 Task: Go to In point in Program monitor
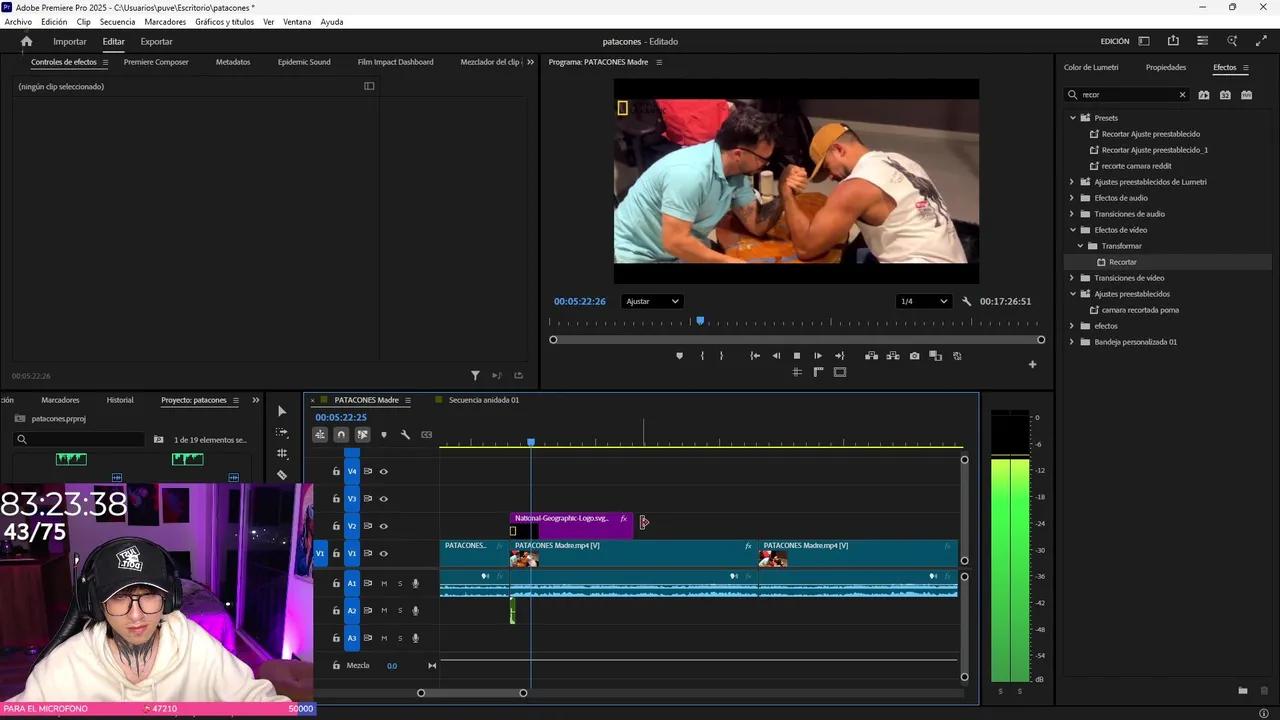coord(755,356)
